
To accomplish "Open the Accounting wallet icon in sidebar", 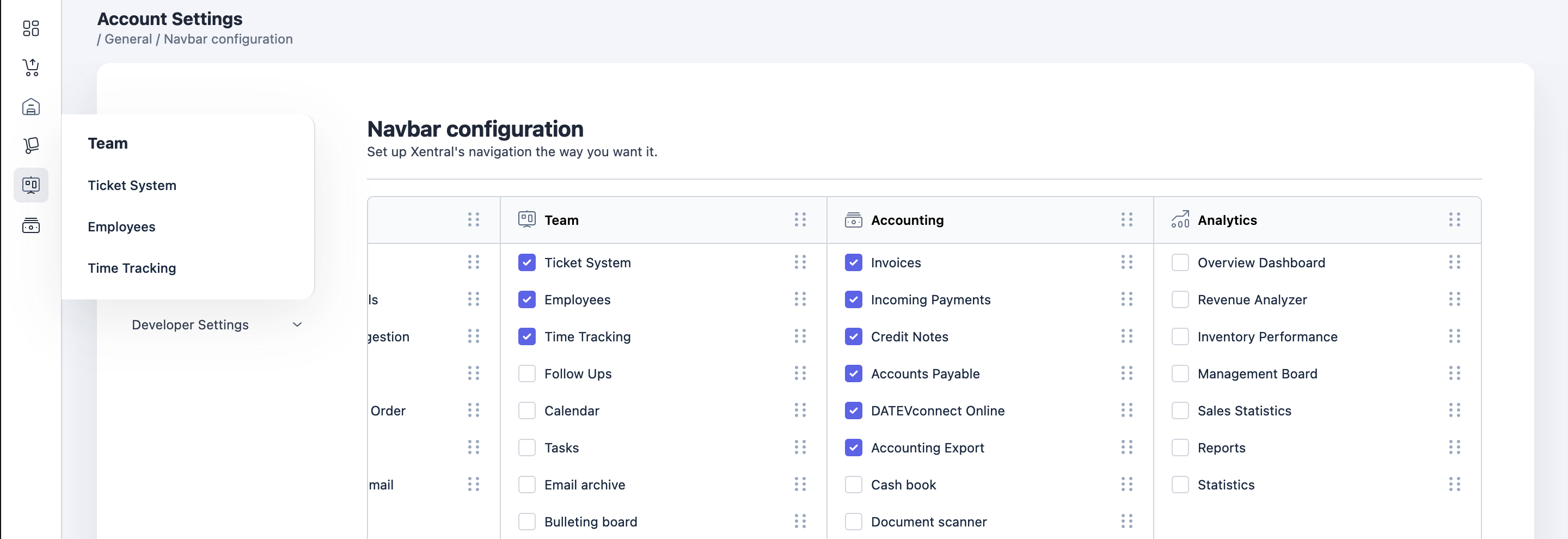I will click(x=31, y=226).
